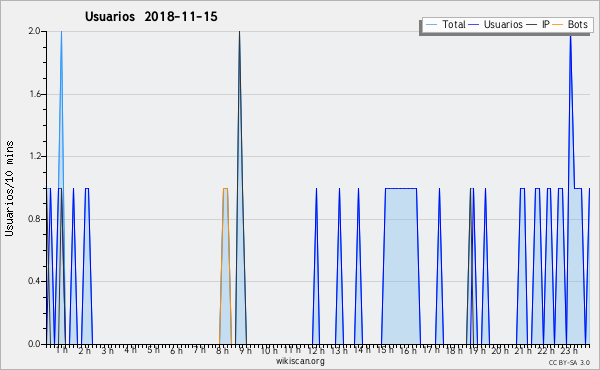Click the chart title Usuarios 2018-11-15
Image resolution: width=600 pixels, height=370 pixels.
click(151, 16)
